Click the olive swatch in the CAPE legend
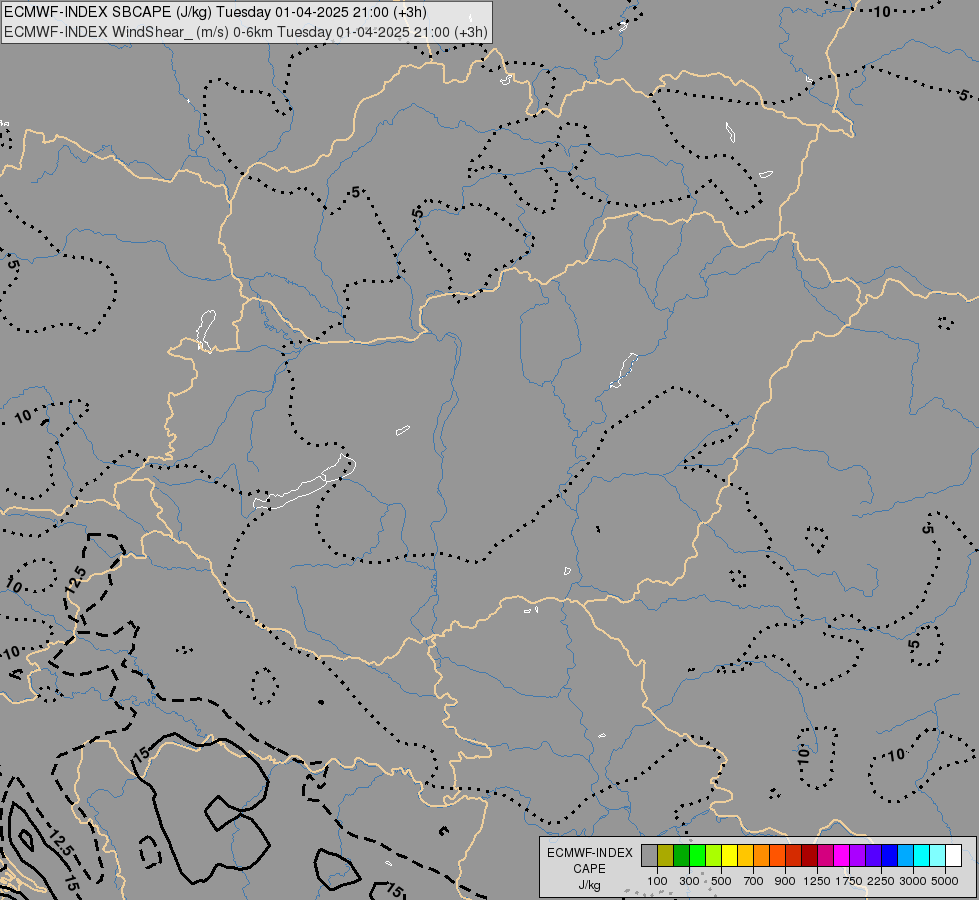Screen dimensions: 979x900 [666, 856]
